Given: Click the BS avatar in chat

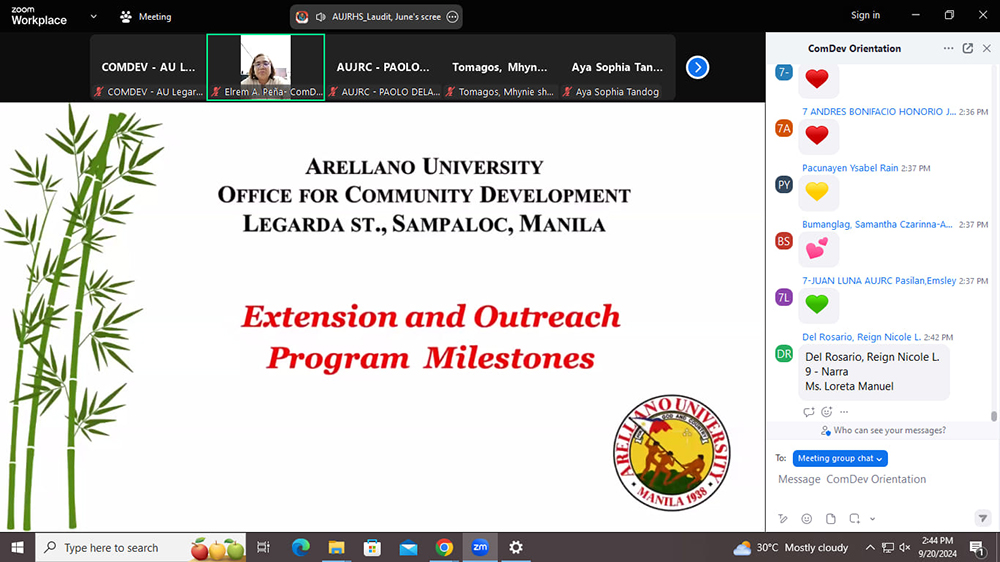Looking at the screenshot, I should (x=784, y=241).
